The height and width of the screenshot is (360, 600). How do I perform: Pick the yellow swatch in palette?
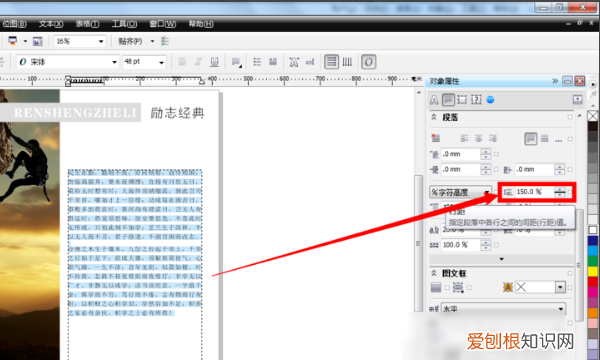[x=593, y=271]
